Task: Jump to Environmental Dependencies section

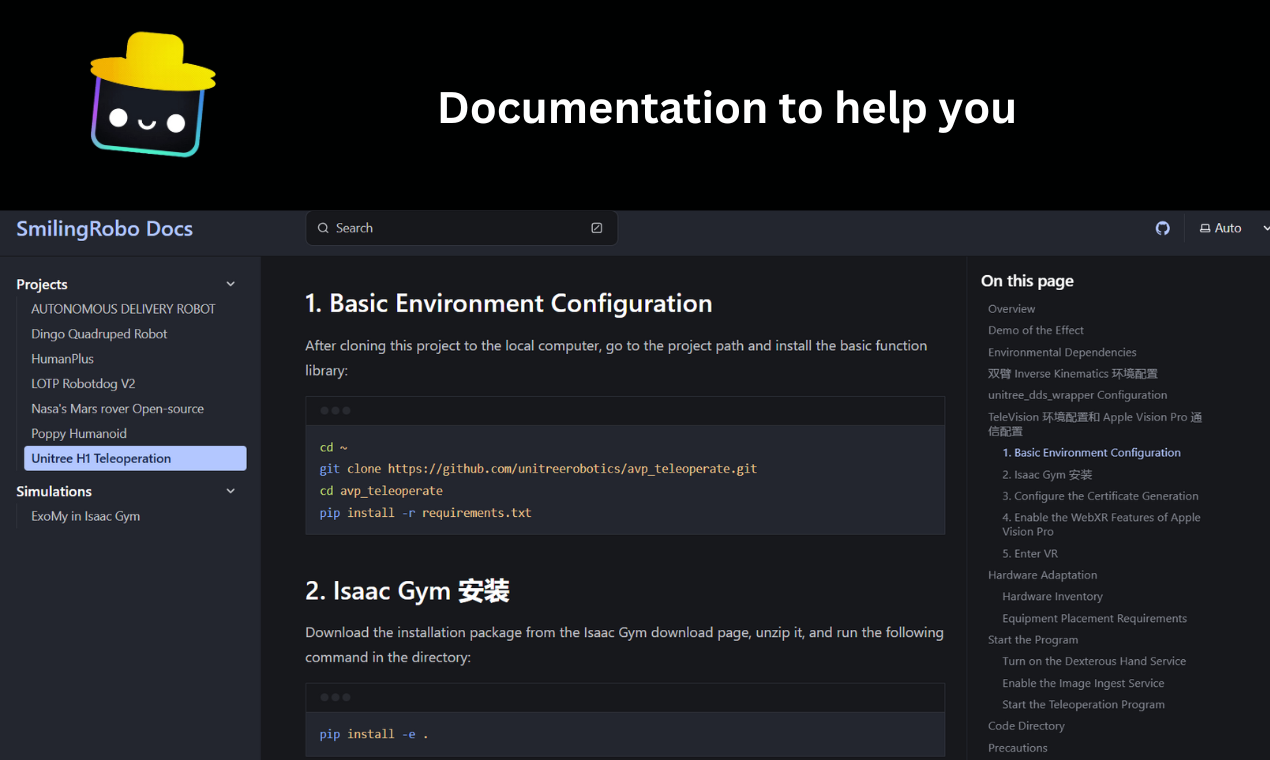Action: 1062,352
